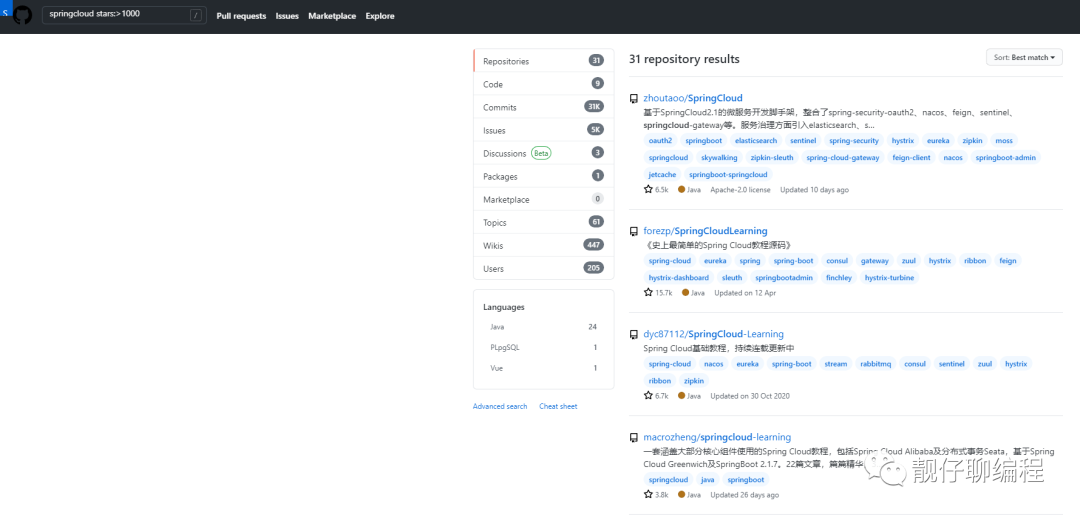Click the hystrix-dashboard topic tag
1080x518 pixels.
pos(678,278)
